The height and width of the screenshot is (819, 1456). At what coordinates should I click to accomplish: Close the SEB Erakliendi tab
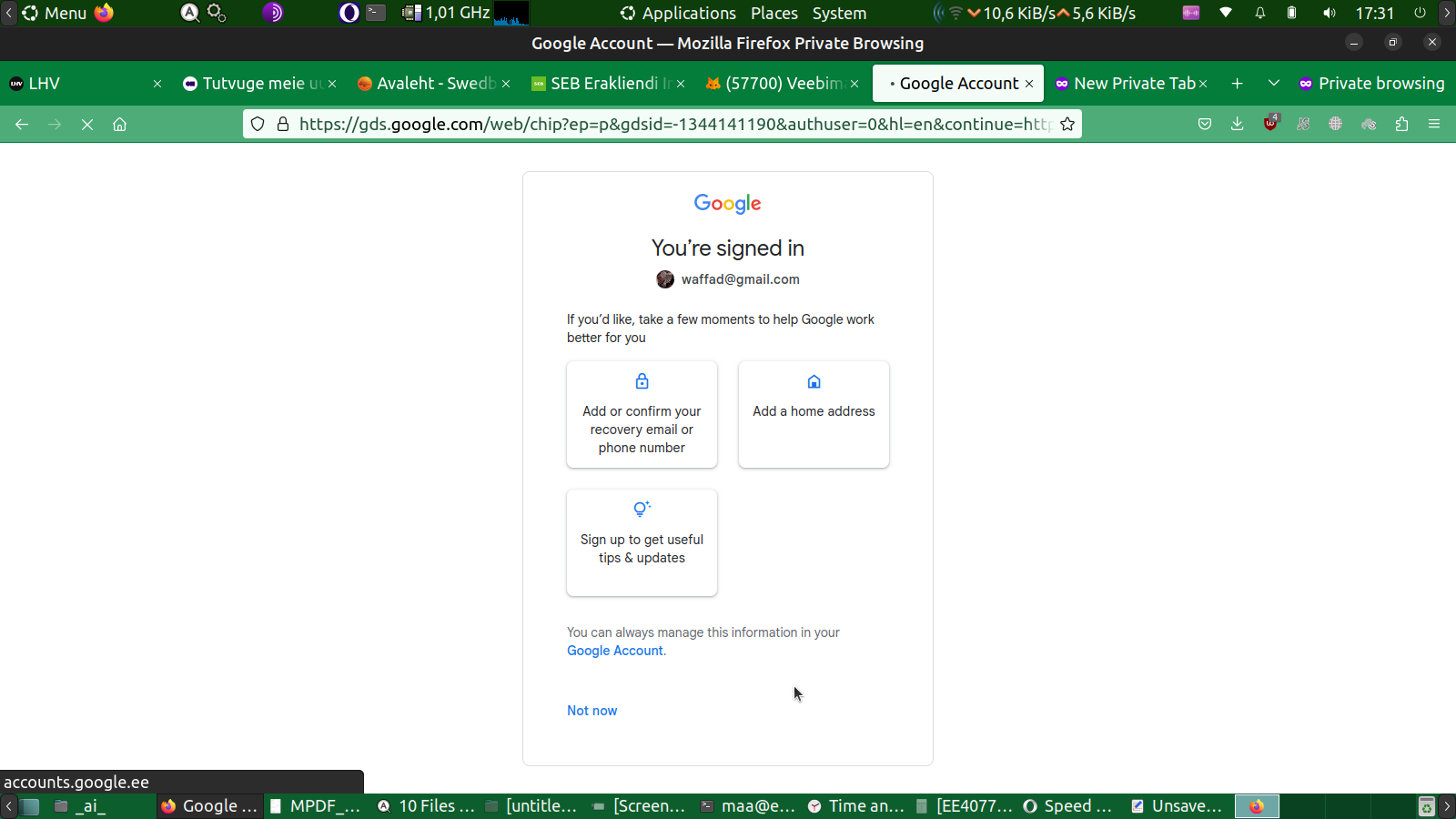coord(681,84)
